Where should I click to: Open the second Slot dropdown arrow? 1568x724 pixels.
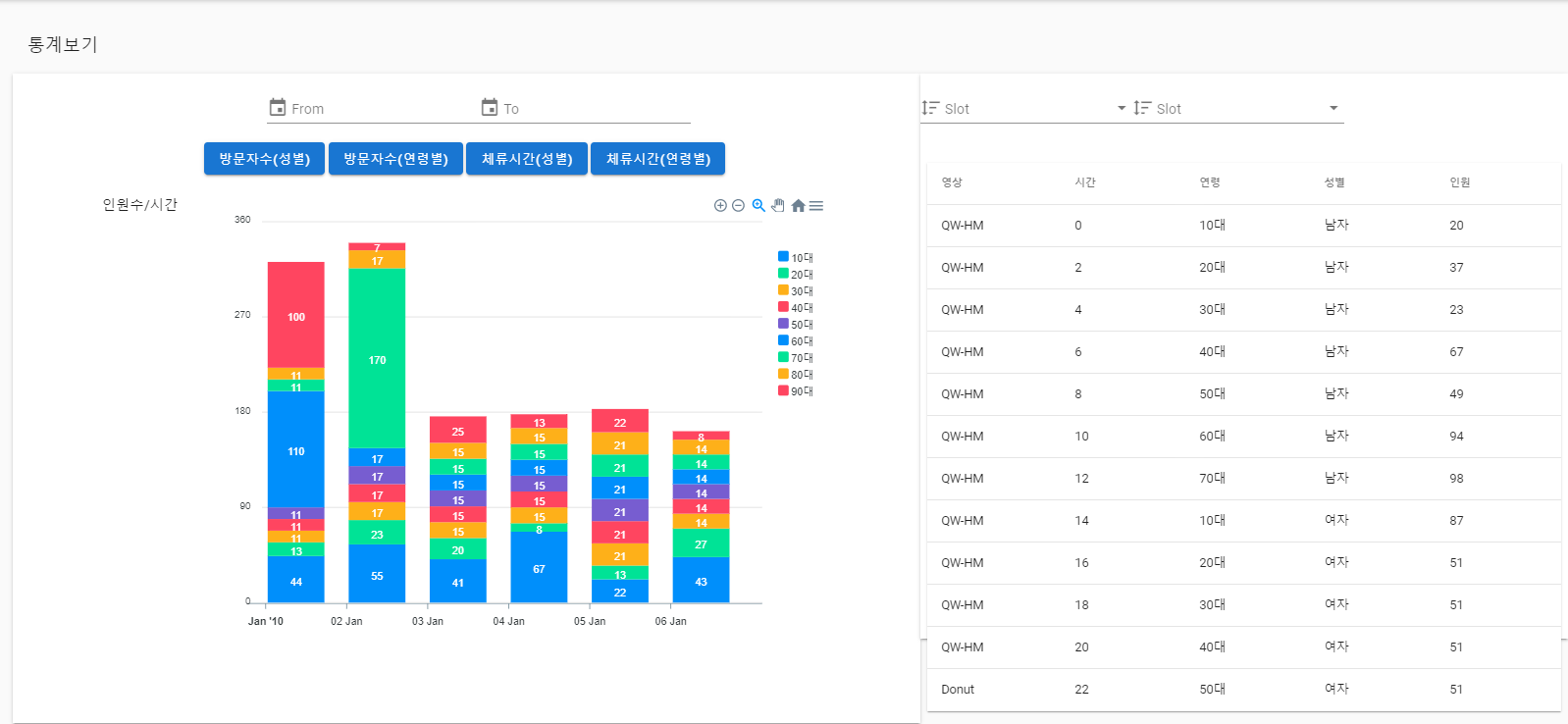[1333, 108]
